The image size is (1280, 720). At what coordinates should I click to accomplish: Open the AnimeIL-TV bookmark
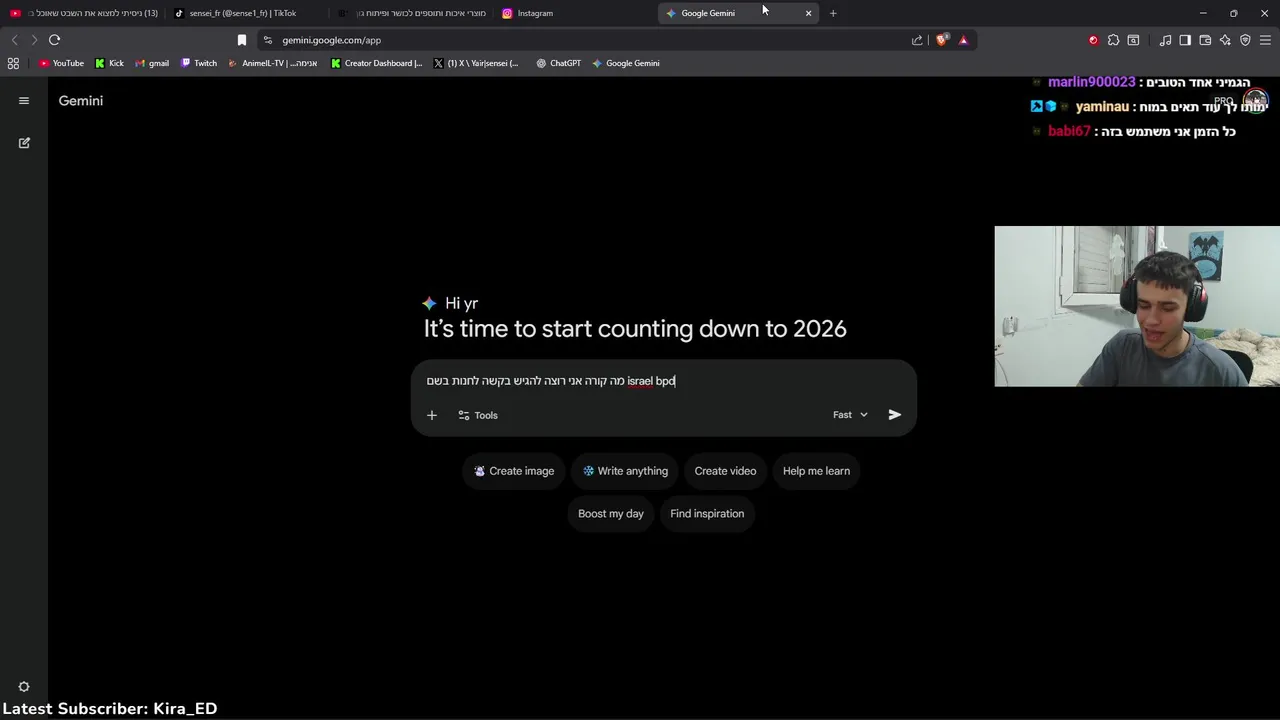(x=272, y=63)
